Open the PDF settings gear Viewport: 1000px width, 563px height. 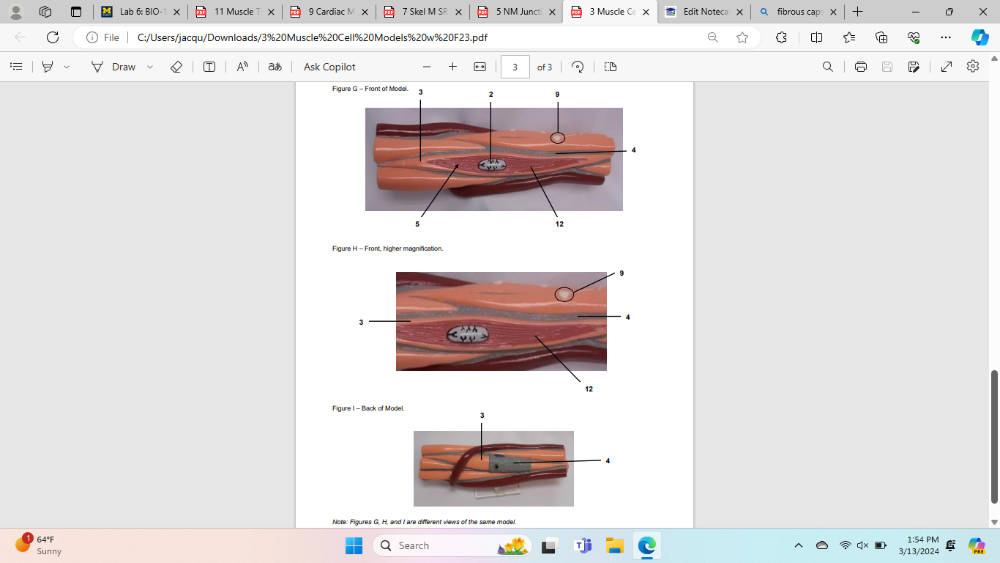(x=973, y=67)
